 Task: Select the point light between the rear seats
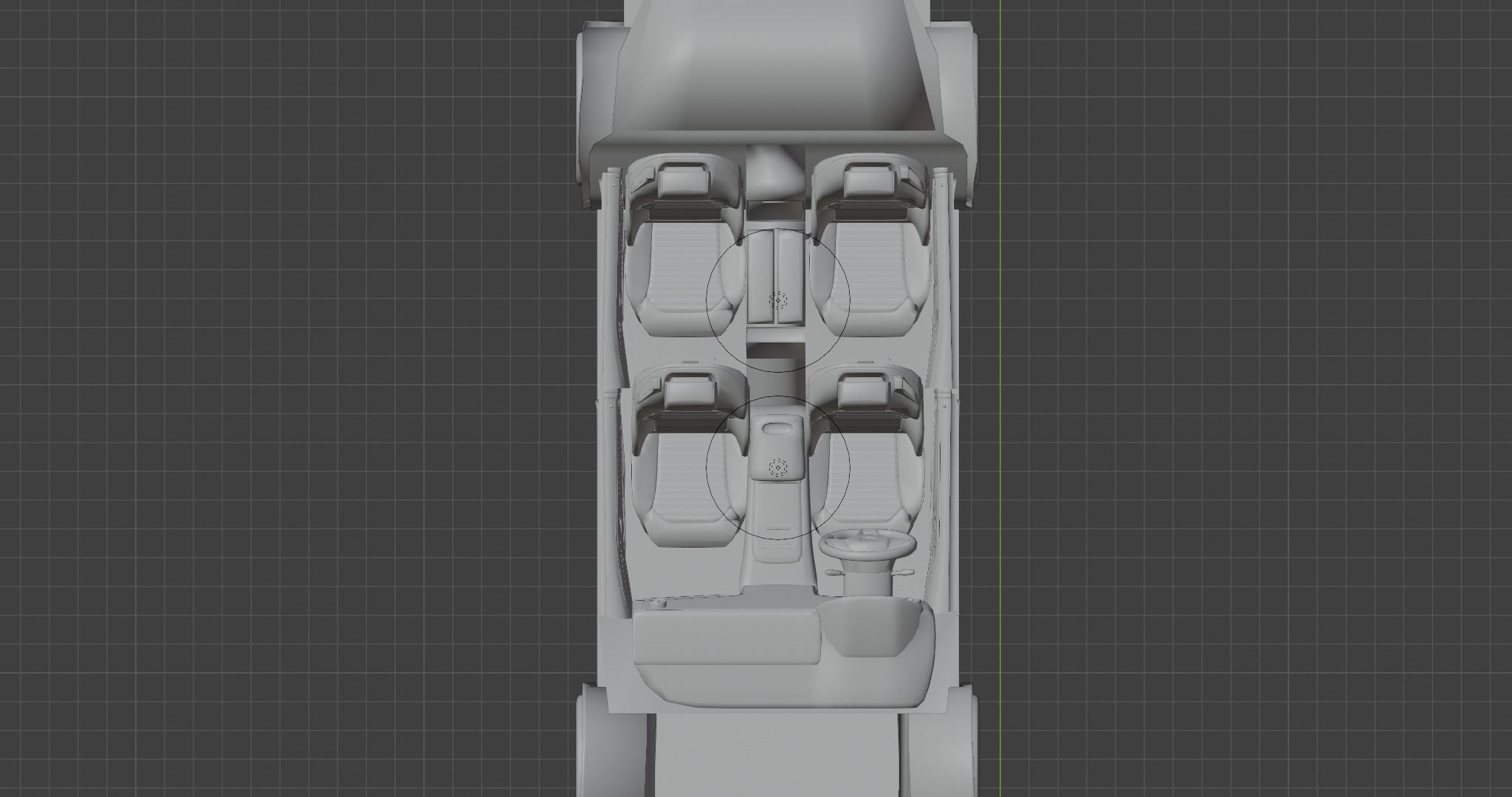click(778, 300)
